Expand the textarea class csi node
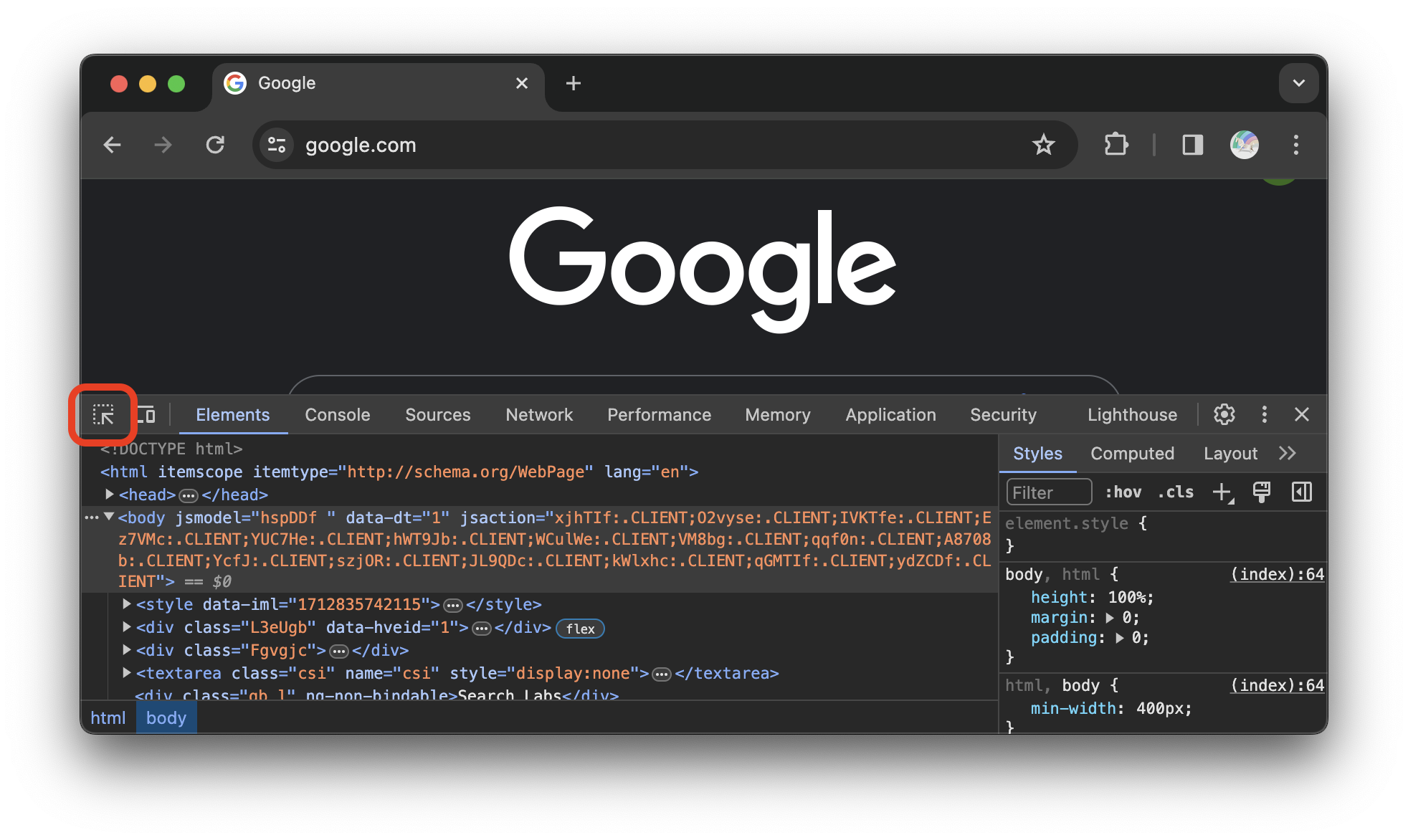 click(x=127, y=672)
